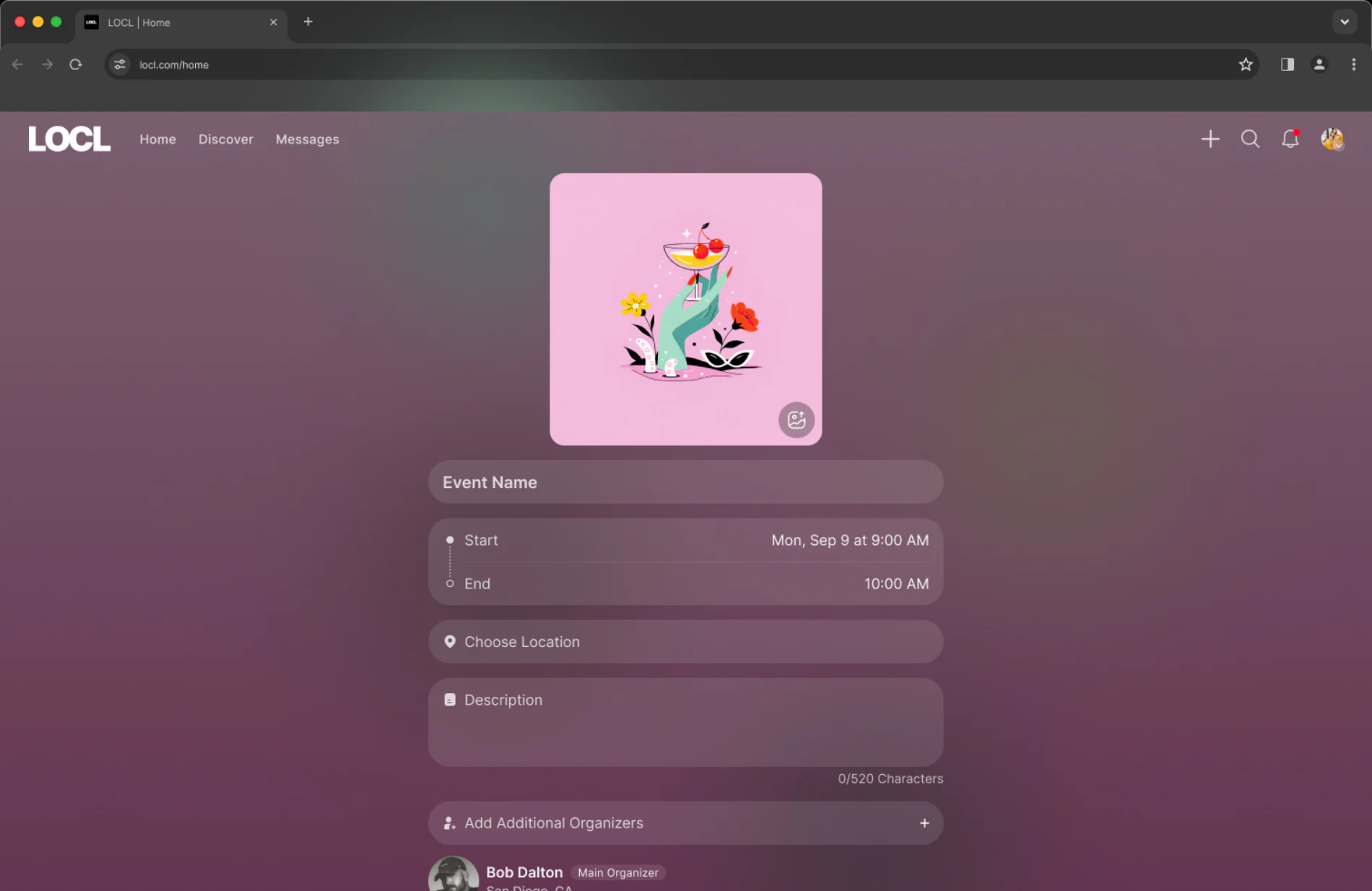Click into the Description text area
Screen dimensions: 1372x891
[x=686, y=722]
